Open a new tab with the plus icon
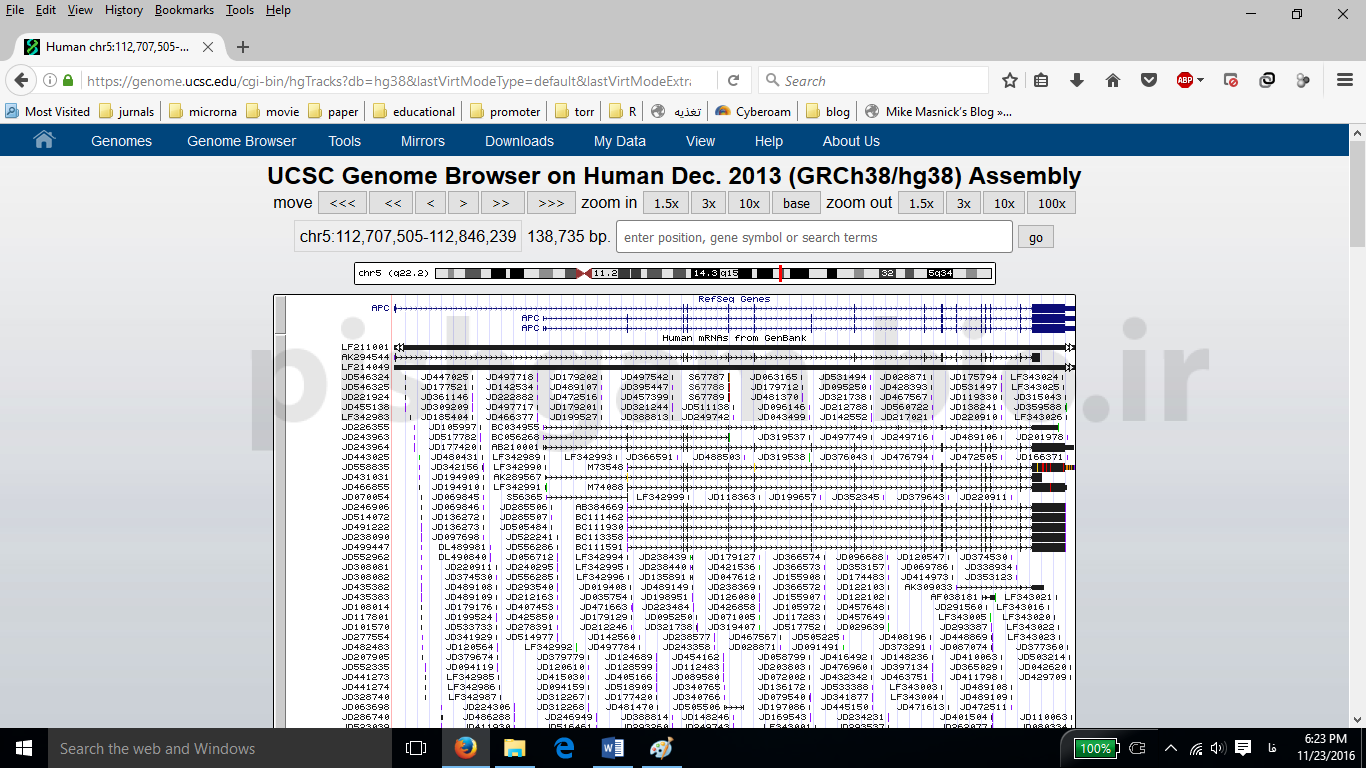The height and width of the screenshot is (768, 1366). click(x=243, y=47)
